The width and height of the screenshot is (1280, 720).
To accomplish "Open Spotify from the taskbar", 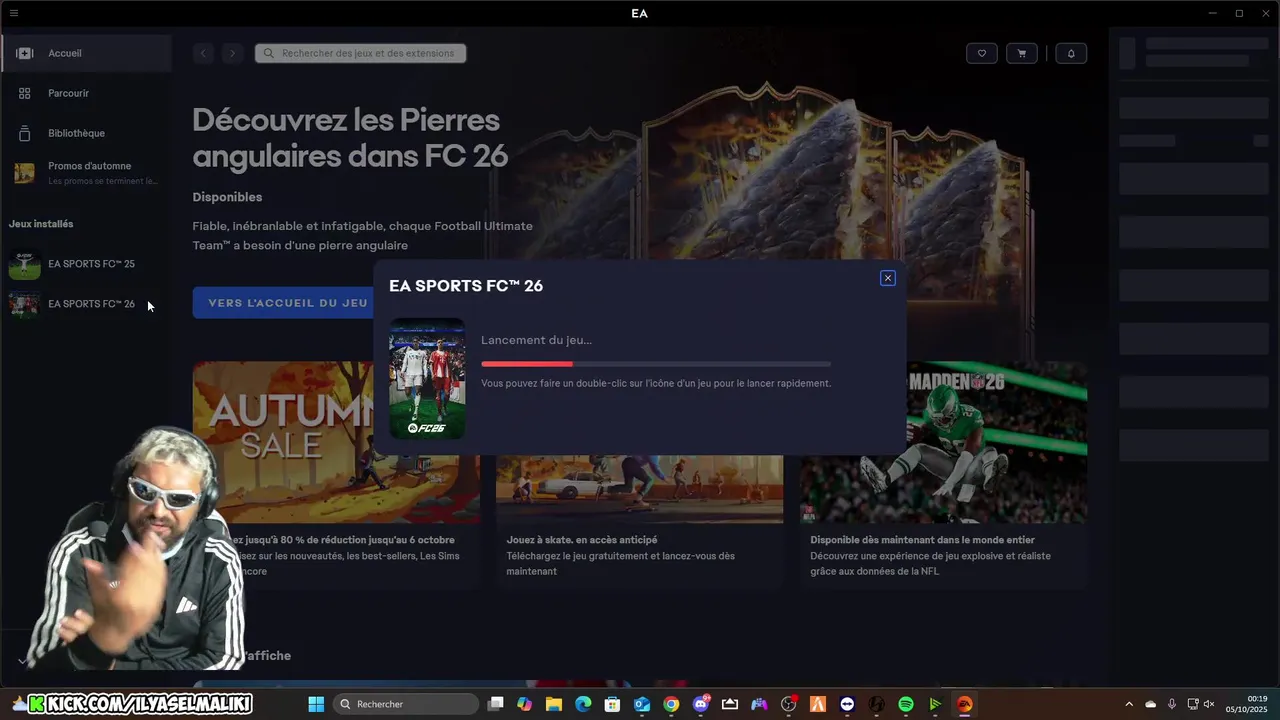I will pos(906,704).
